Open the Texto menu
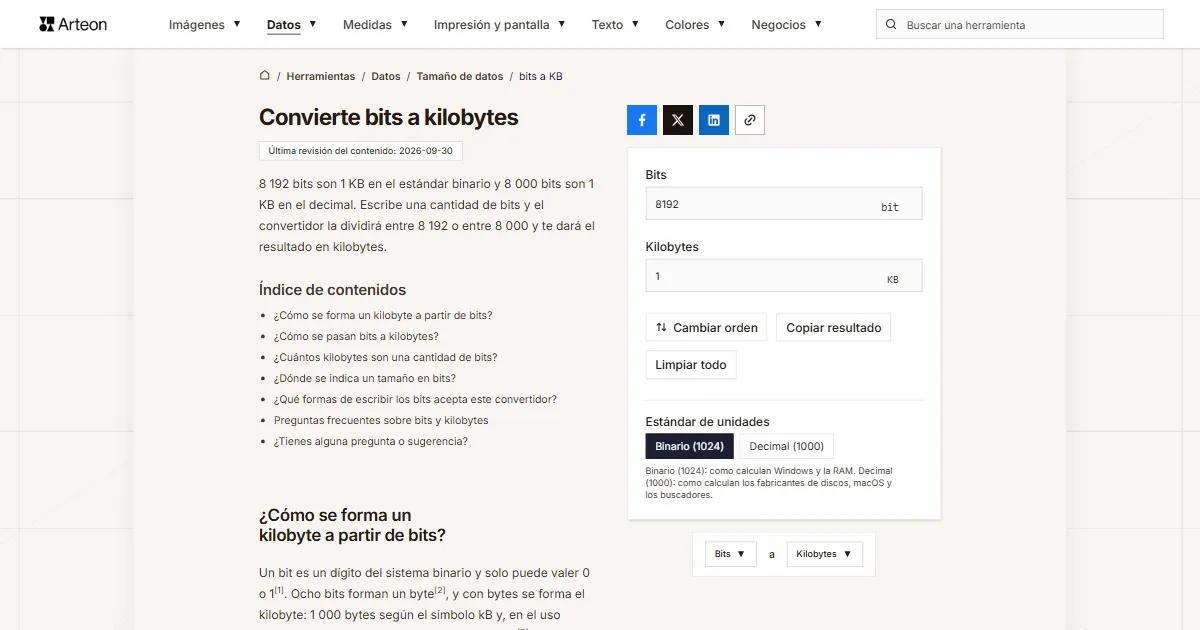 click(x=615, y=24)
